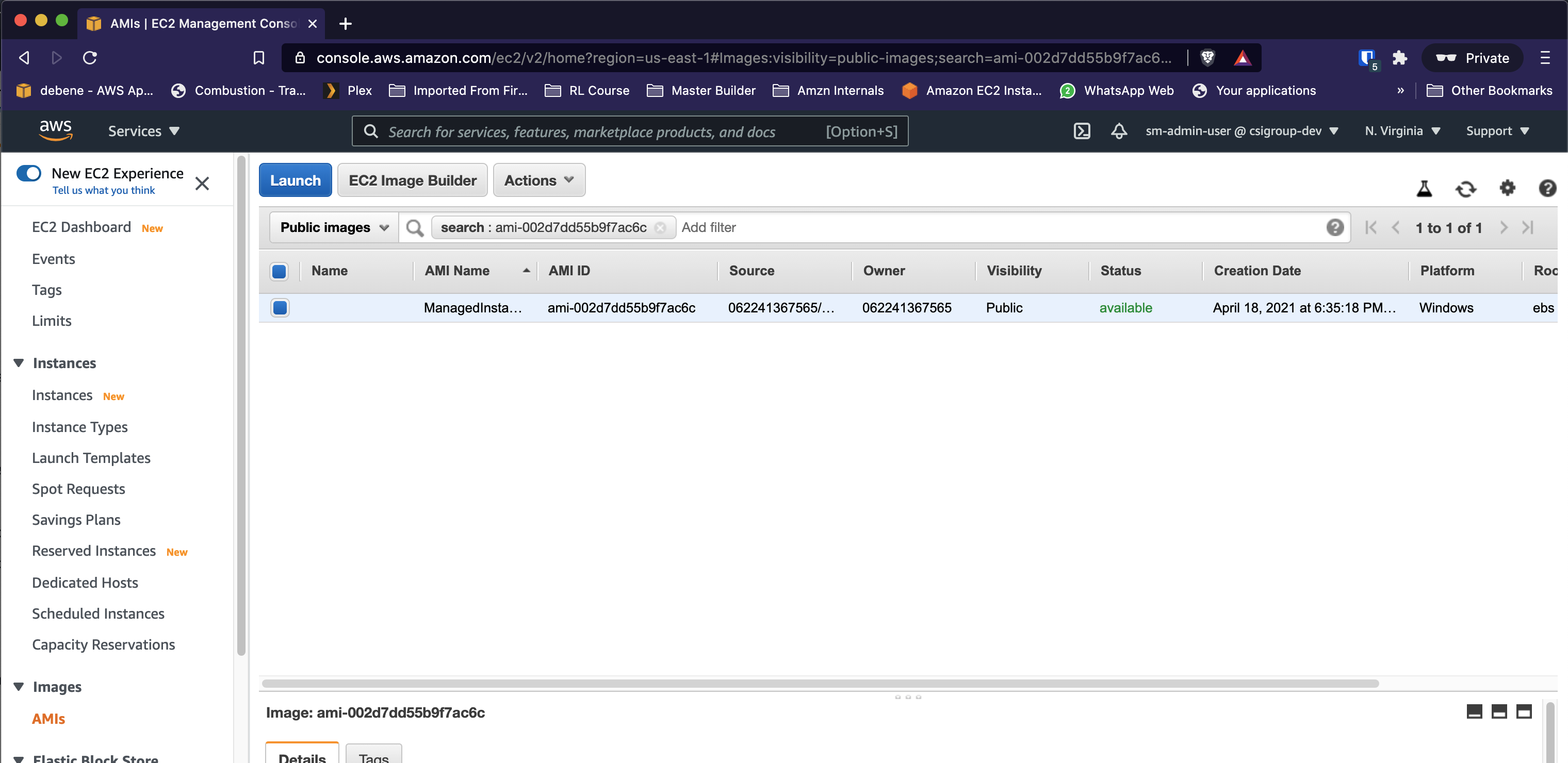
Task: Click the browser address bar URL
Action: [x=743, y=58]
